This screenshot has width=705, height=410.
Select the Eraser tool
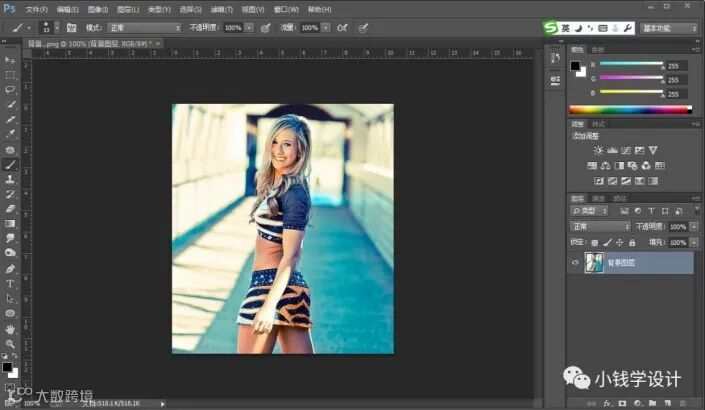(10, 209)
